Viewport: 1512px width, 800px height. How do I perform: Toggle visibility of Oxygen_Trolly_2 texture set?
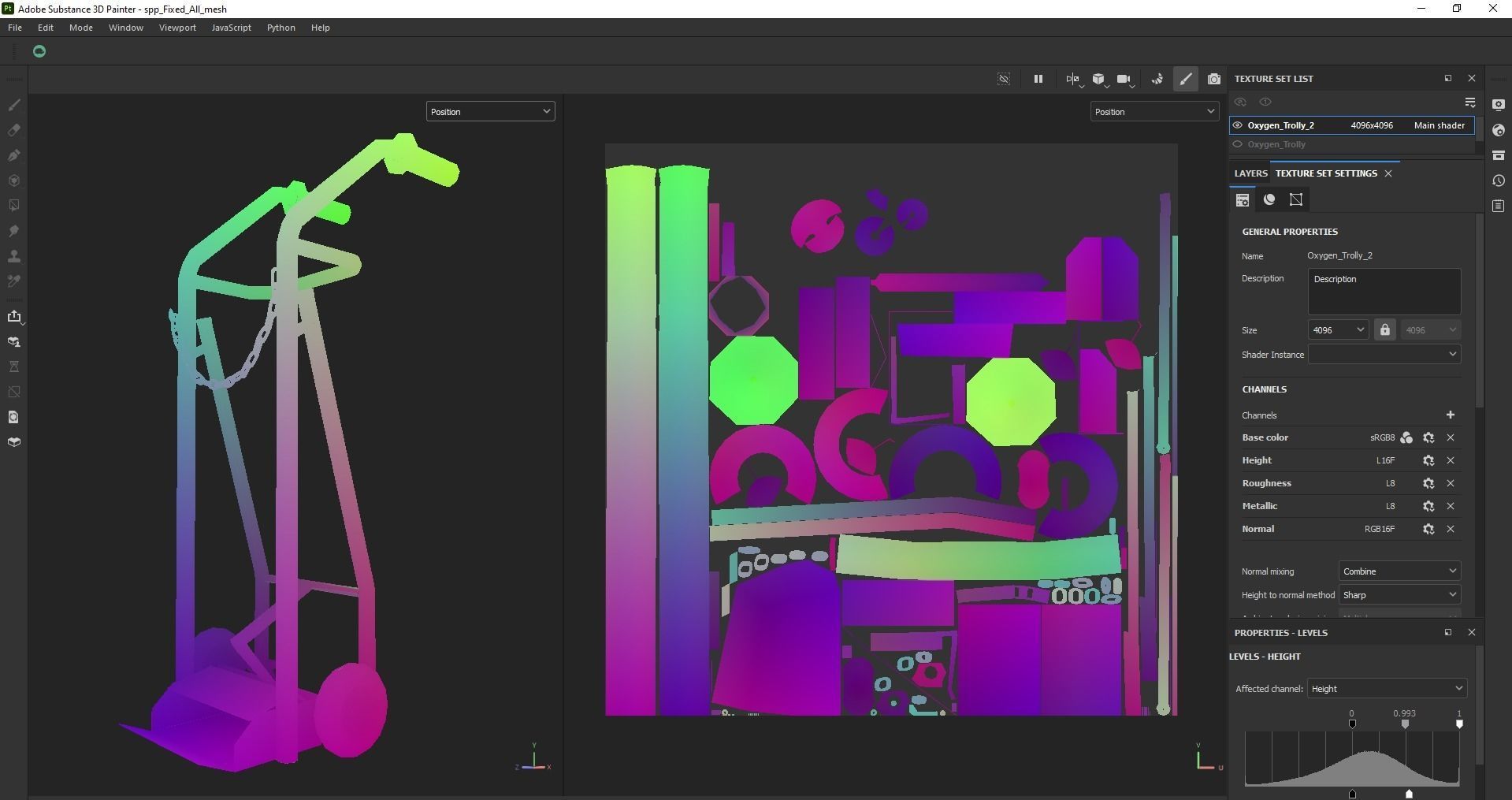tap(1238, 125)
